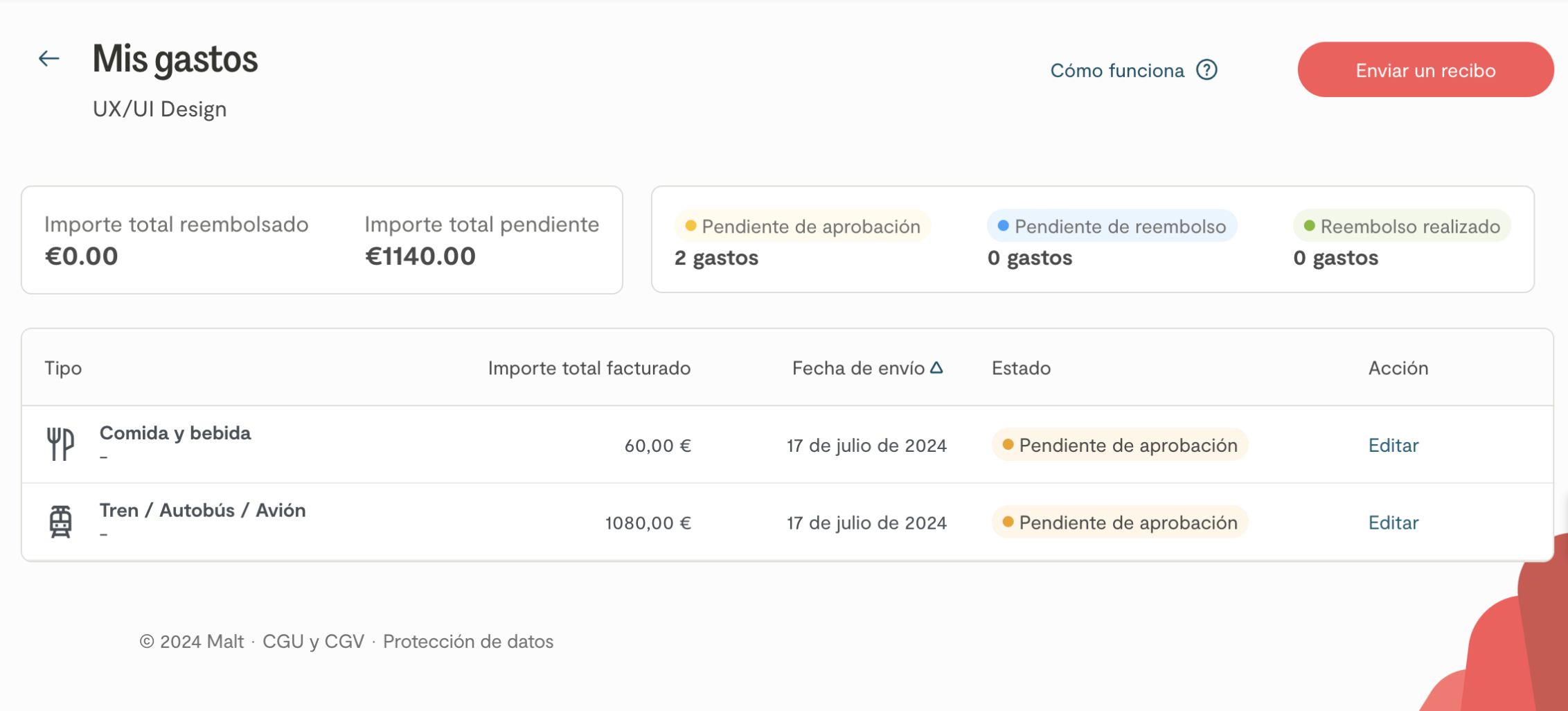Select the Pendiente de aprobación summary badge
Screen dimensions: 1568x711
[803, 227]
